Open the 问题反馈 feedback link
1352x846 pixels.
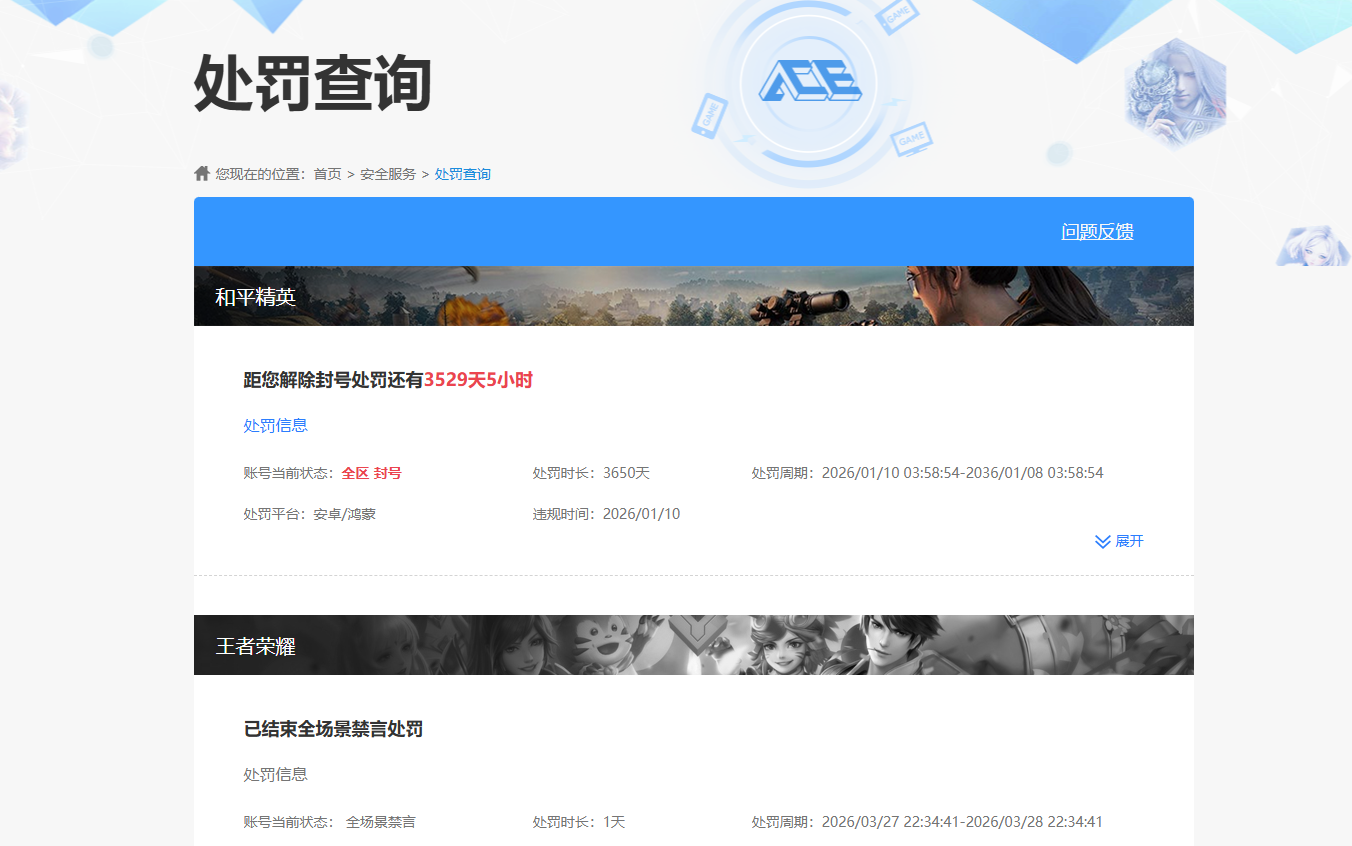(1097, 231)
